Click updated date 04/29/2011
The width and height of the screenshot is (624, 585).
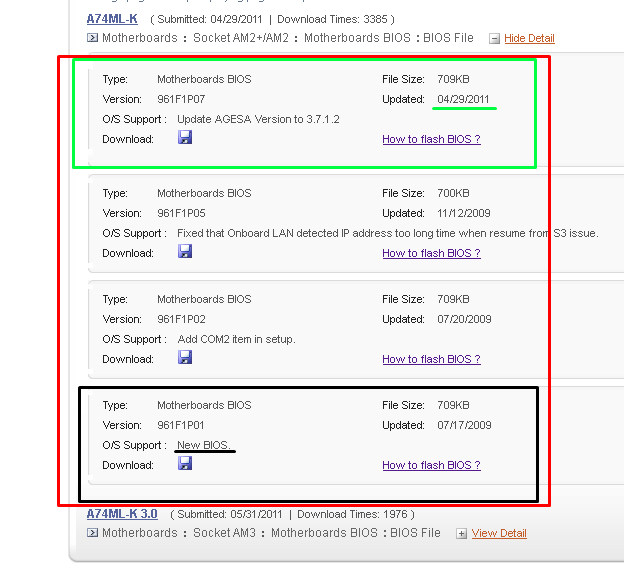(463, 99)
